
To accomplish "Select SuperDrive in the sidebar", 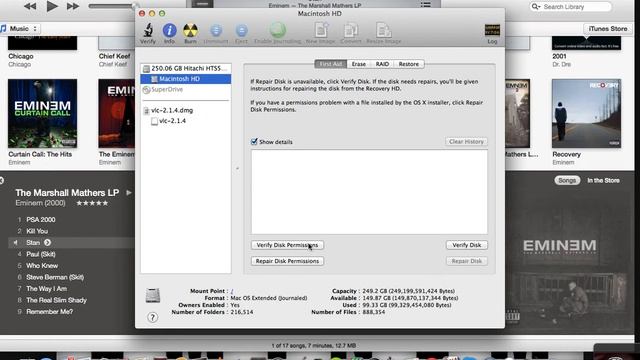I will pyautogui.click(x=186, y=89).
